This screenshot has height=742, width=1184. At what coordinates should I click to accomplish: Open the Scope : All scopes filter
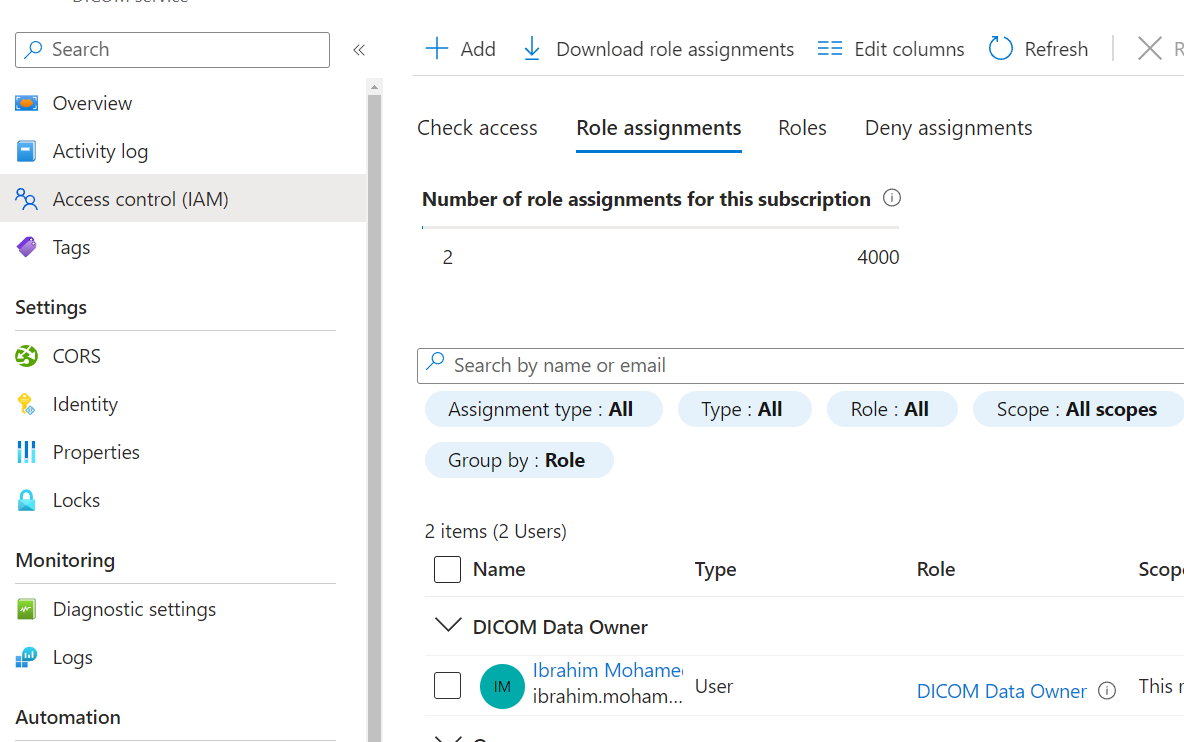(1077, 409)
